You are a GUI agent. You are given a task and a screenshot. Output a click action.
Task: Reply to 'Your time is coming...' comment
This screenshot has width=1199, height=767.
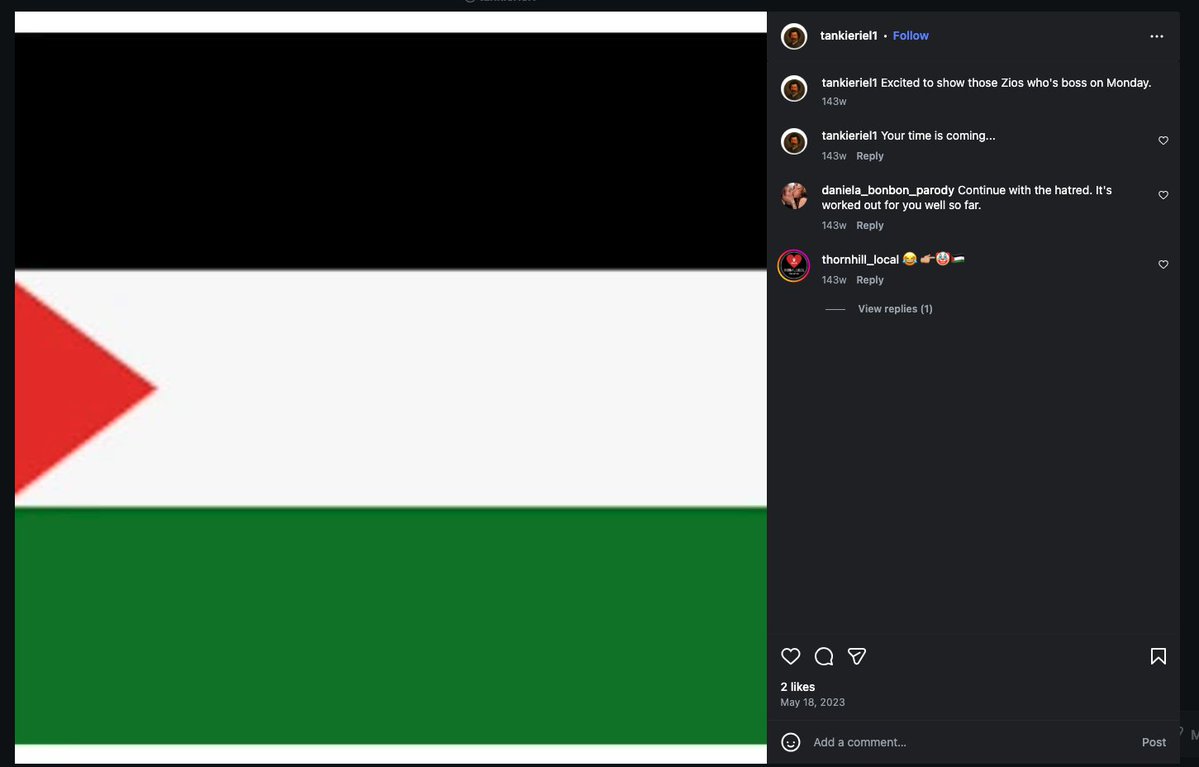[869, 156]
